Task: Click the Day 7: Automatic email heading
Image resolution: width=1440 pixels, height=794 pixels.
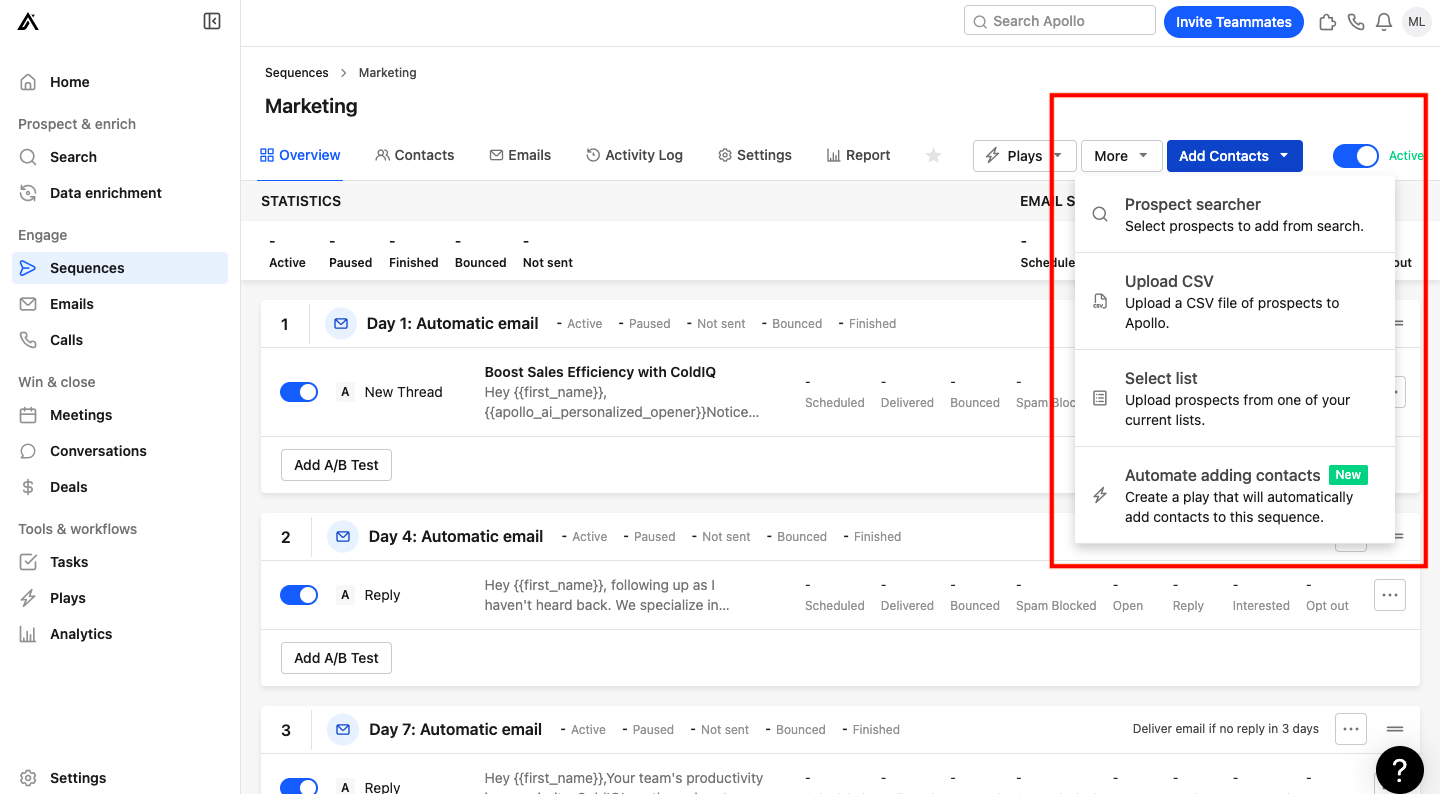Action: (x=456, y=729)
